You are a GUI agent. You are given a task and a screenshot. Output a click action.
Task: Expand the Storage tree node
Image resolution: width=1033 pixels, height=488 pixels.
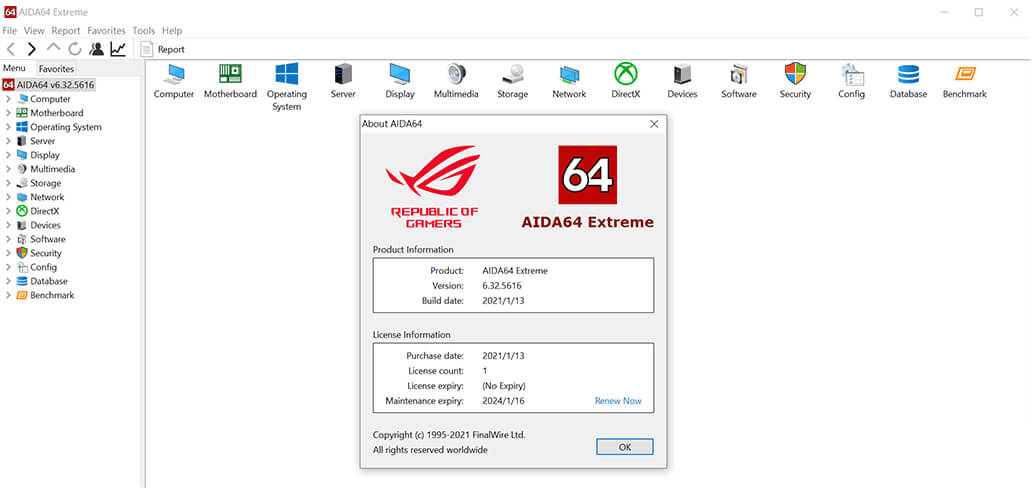click(x=9, y=183)
